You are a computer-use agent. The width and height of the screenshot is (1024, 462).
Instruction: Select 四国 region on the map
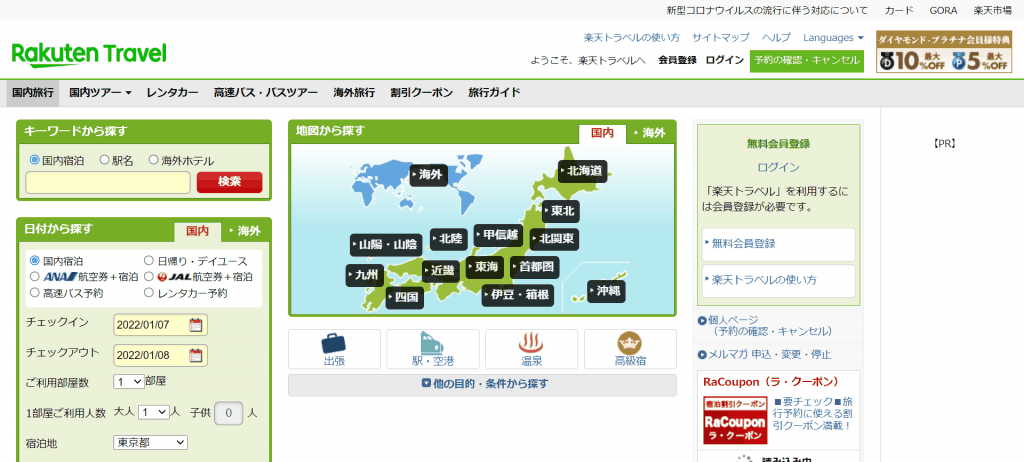(405, 298)
